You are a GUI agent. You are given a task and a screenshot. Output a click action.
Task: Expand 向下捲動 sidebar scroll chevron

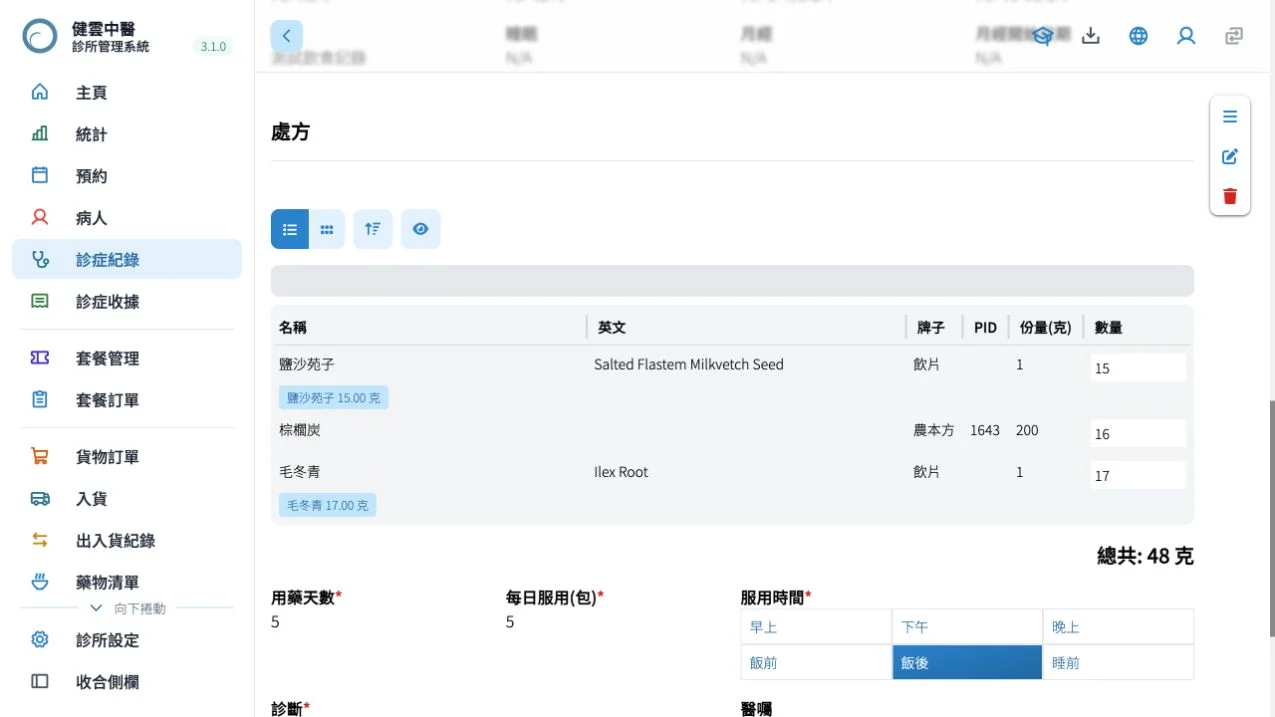pyautogui.click(x=96, y=608)
